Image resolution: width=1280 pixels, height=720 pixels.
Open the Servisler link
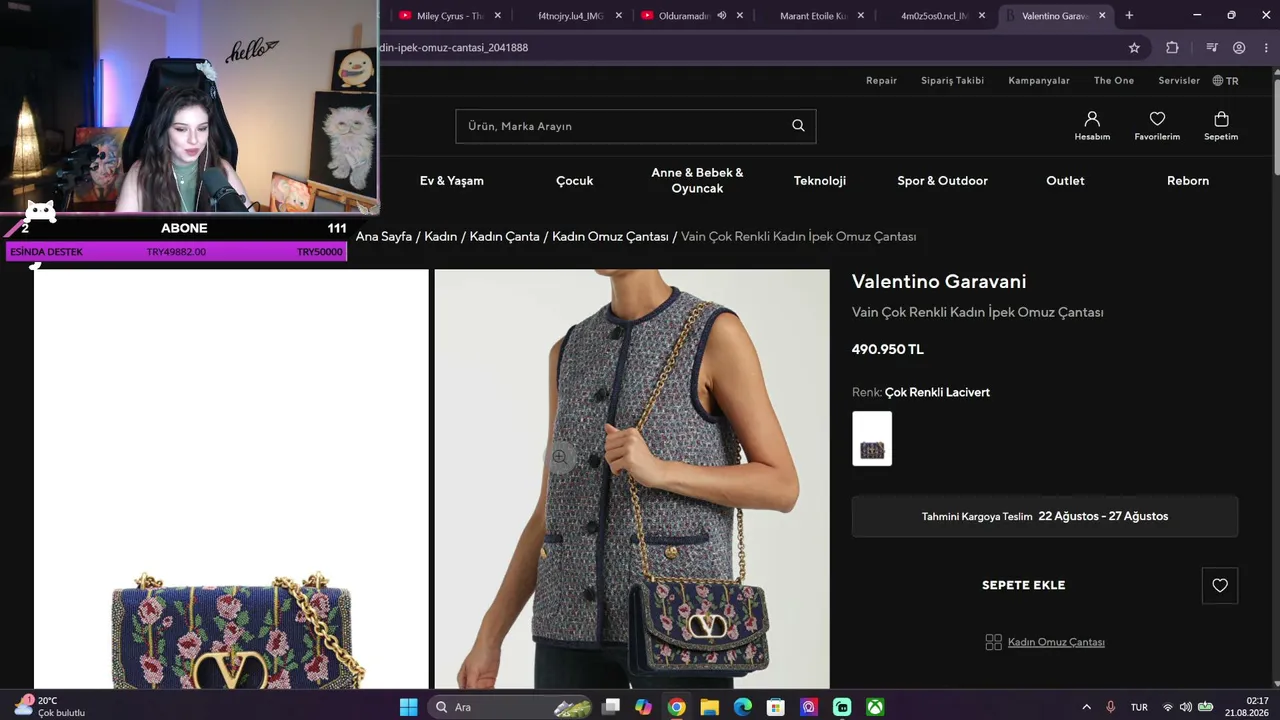[x=1179, y=80]
